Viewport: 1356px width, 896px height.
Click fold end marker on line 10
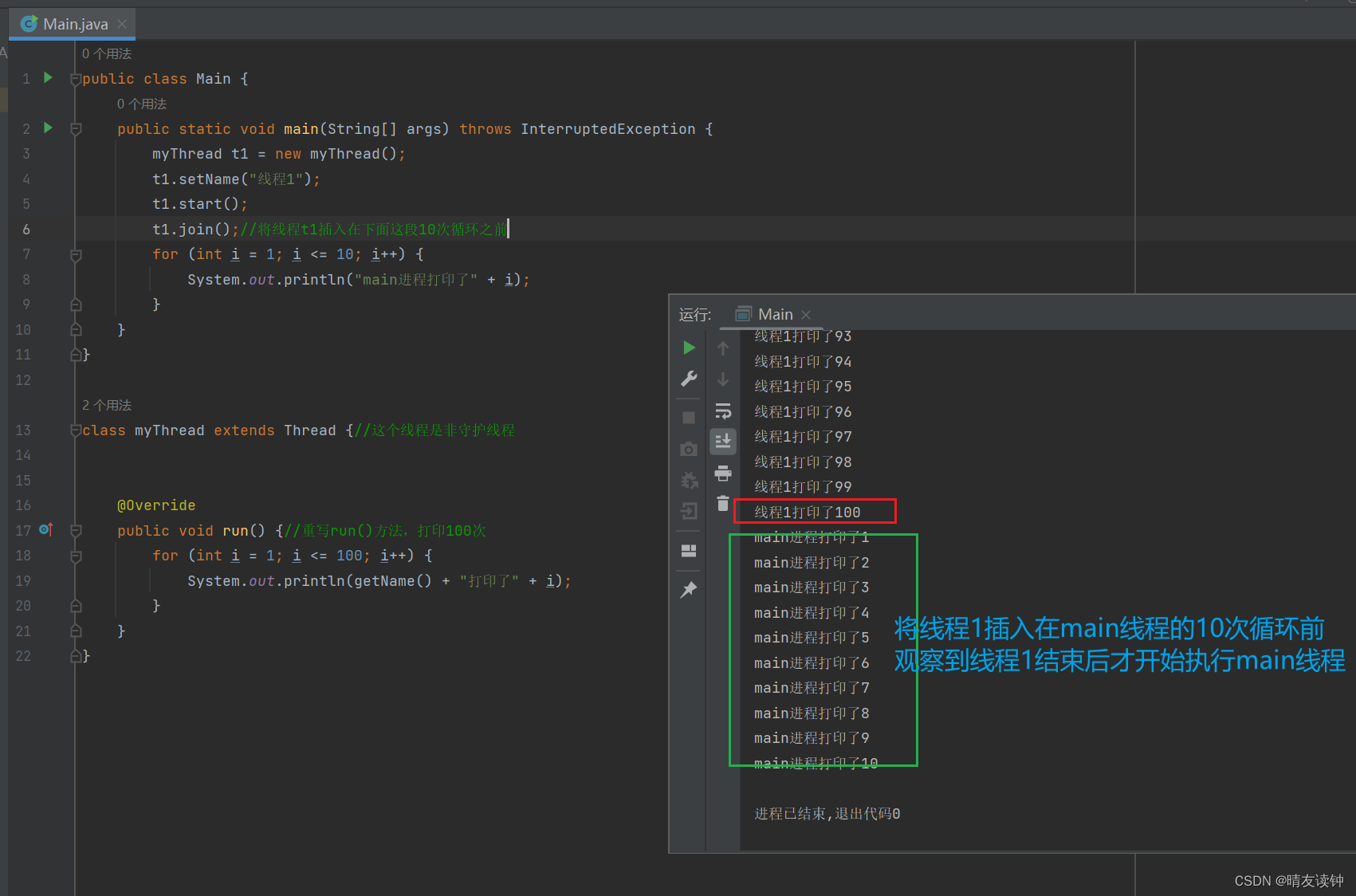coord(76,330)
